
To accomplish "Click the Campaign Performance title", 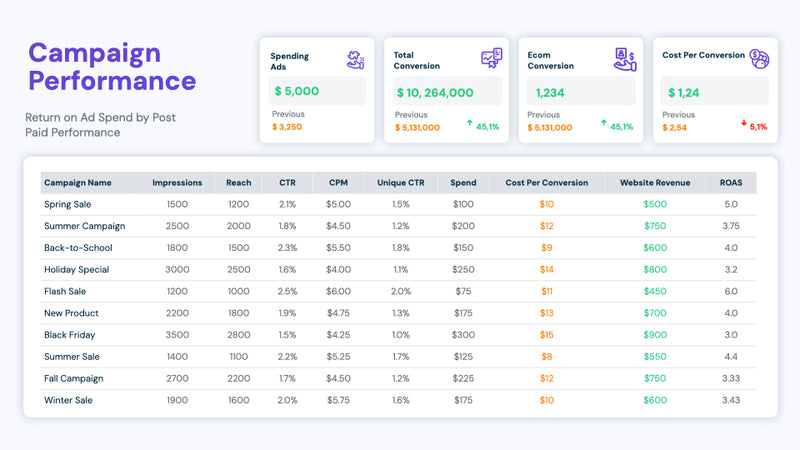I will (112, 67).
